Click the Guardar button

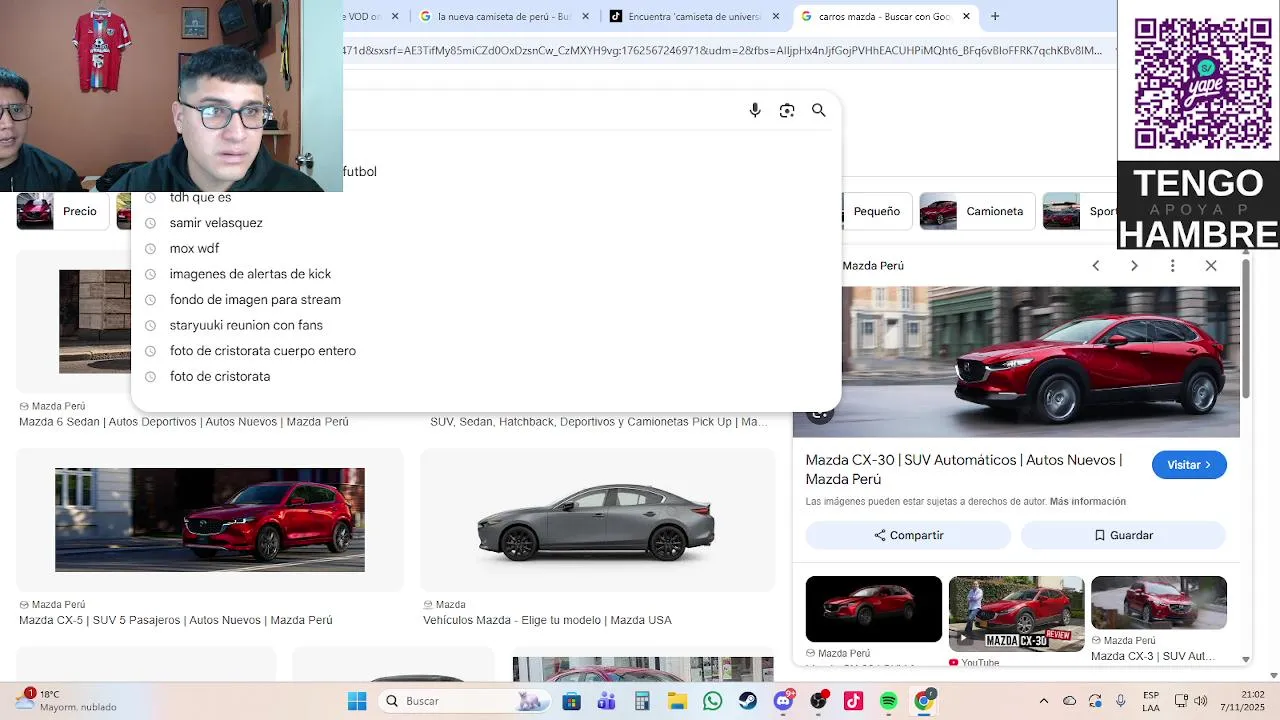coord(1123,535)
